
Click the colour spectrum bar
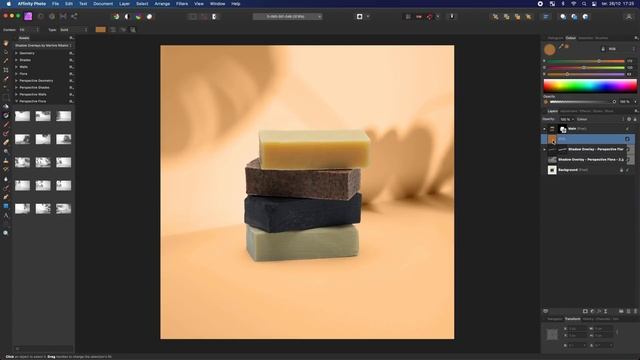[x=590, y=86]
